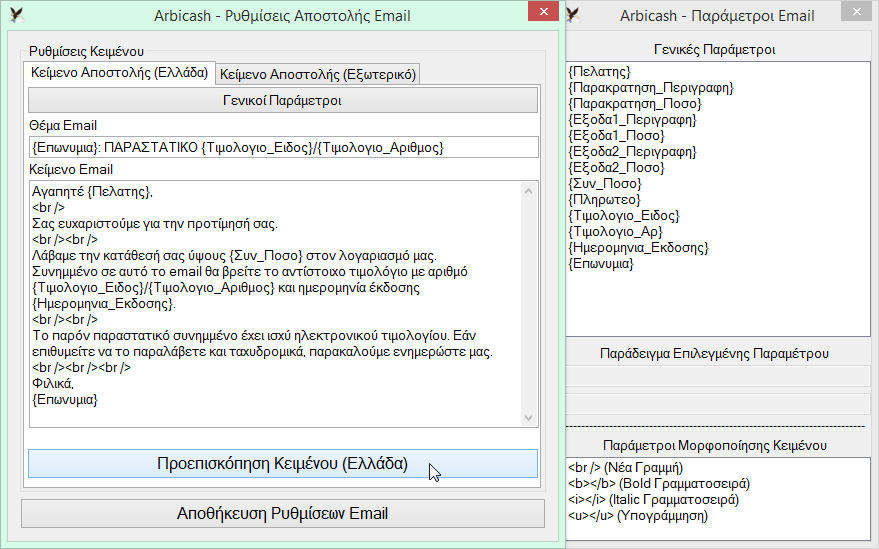Close the Παράμετροι Email window

[857, 11]
